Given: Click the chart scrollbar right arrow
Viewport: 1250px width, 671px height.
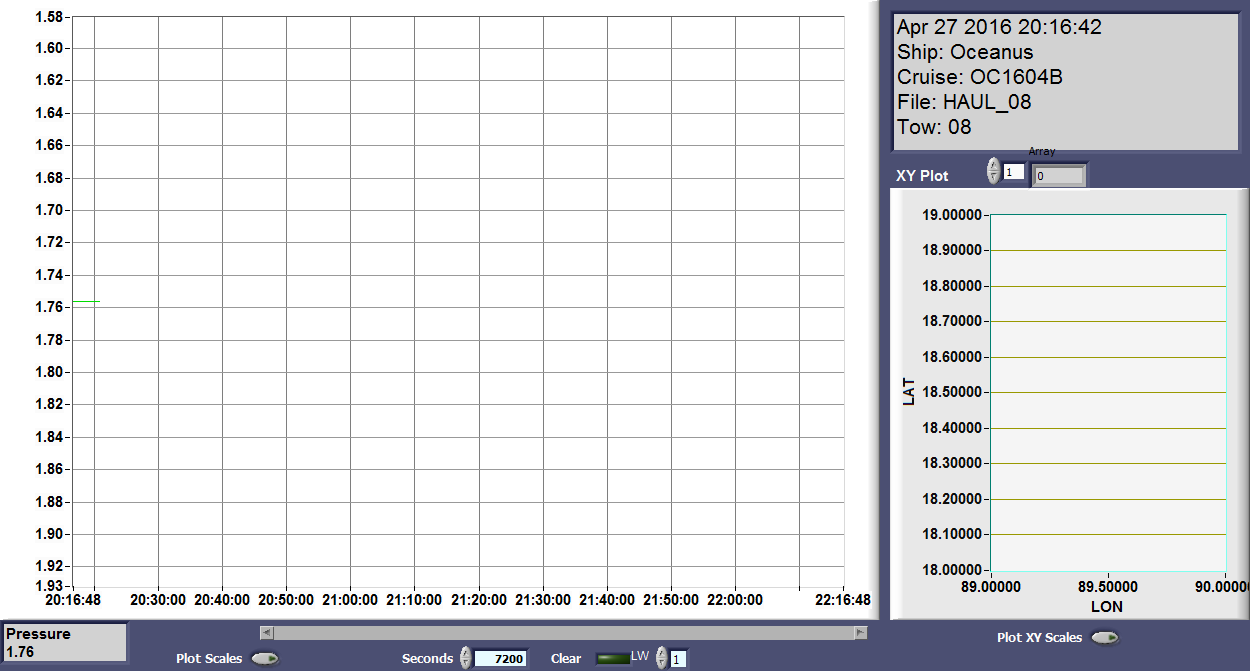Looking at the screenshot, I should [860, 632].
